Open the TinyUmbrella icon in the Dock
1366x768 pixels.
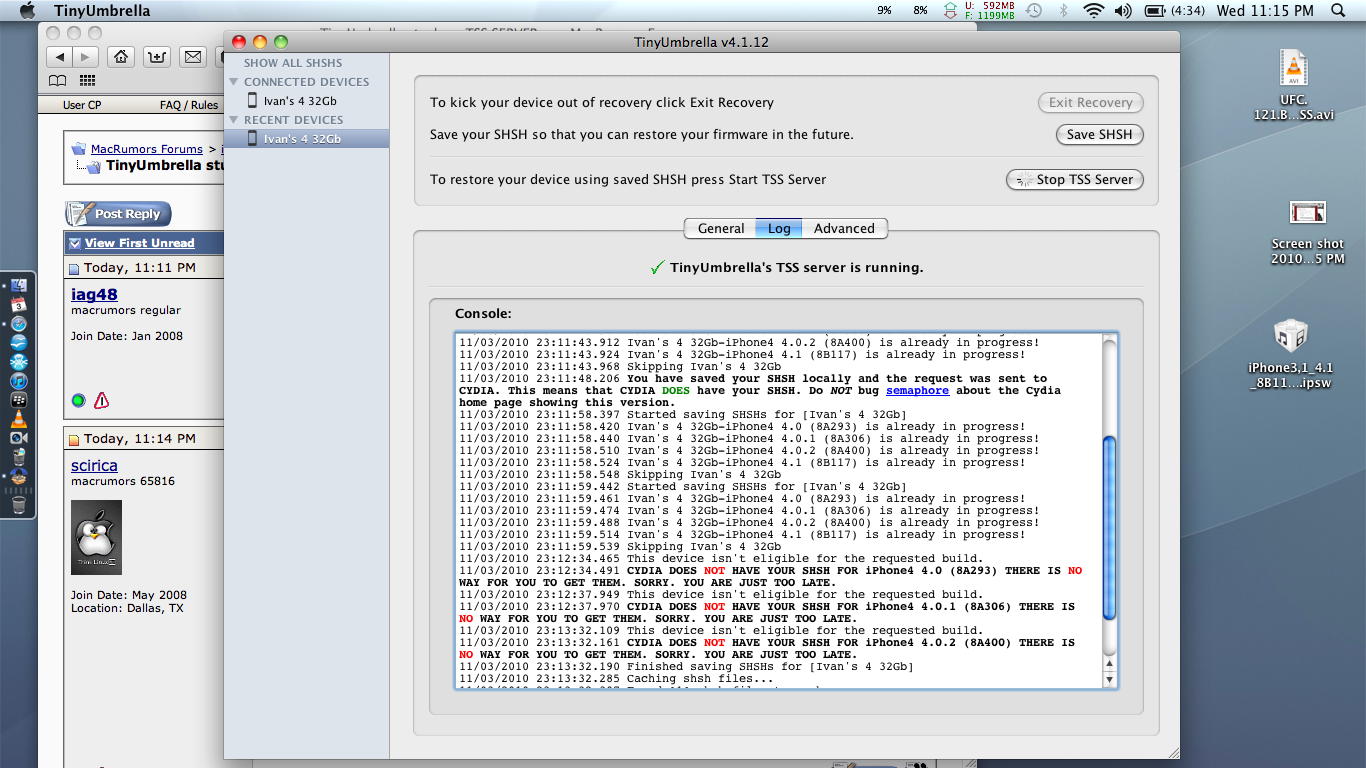pos(19,478)
